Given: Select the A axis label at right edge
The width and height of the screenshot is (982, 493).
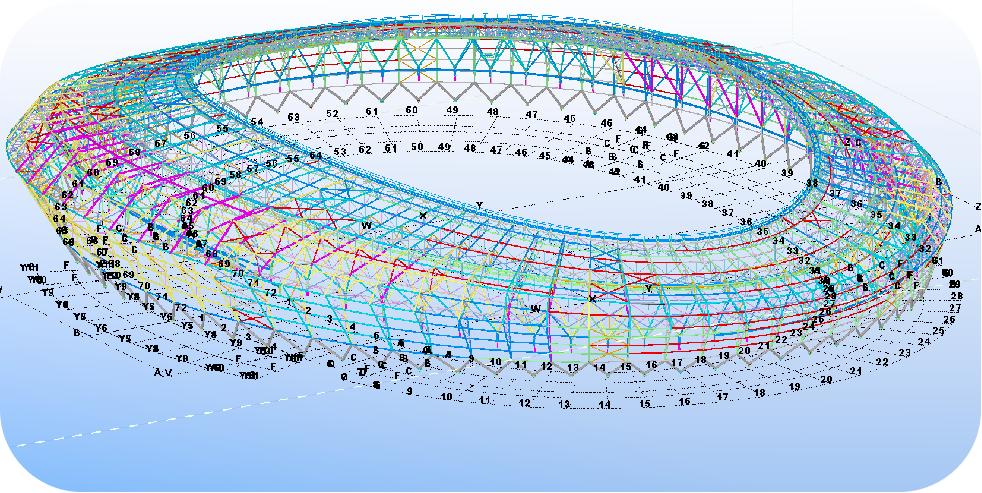Looking at the screenshot, I should [x=977, y=229].
